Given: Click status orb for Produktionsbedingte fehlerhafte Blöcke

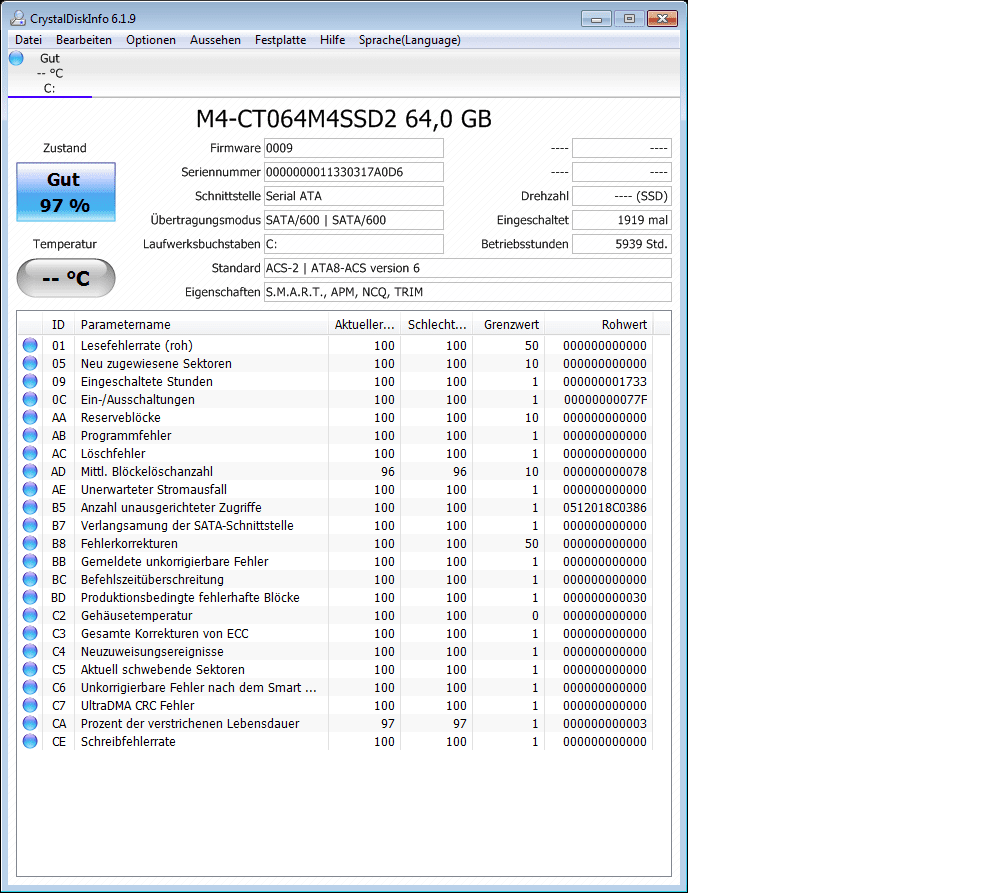Looking at the screenshot, I should tap(30, 597).
